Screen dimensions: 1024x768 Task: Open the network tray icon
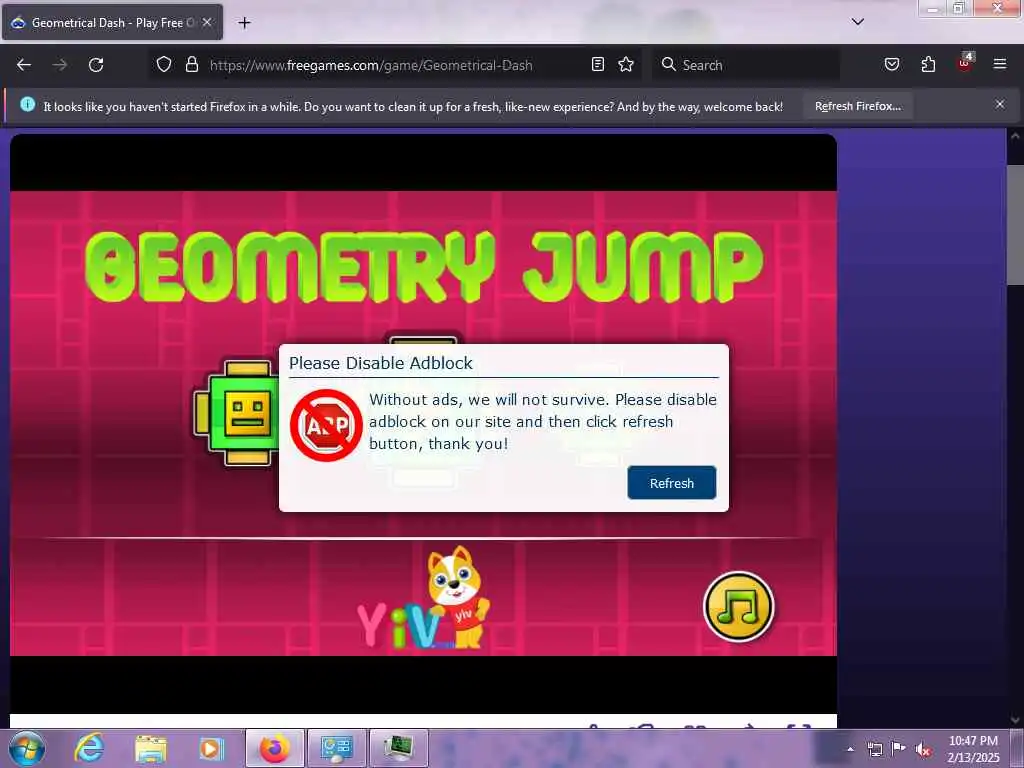pos(874,749)
